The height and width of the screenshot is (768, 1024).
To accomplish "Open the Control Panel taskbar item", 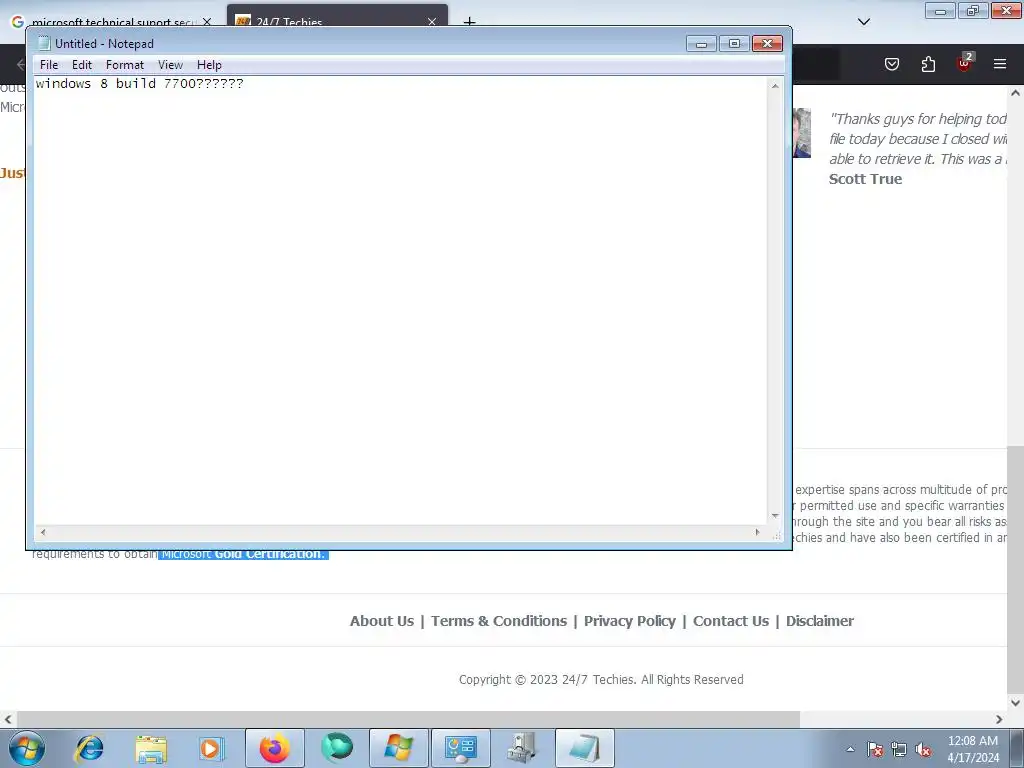I will (x=461, y=748).
